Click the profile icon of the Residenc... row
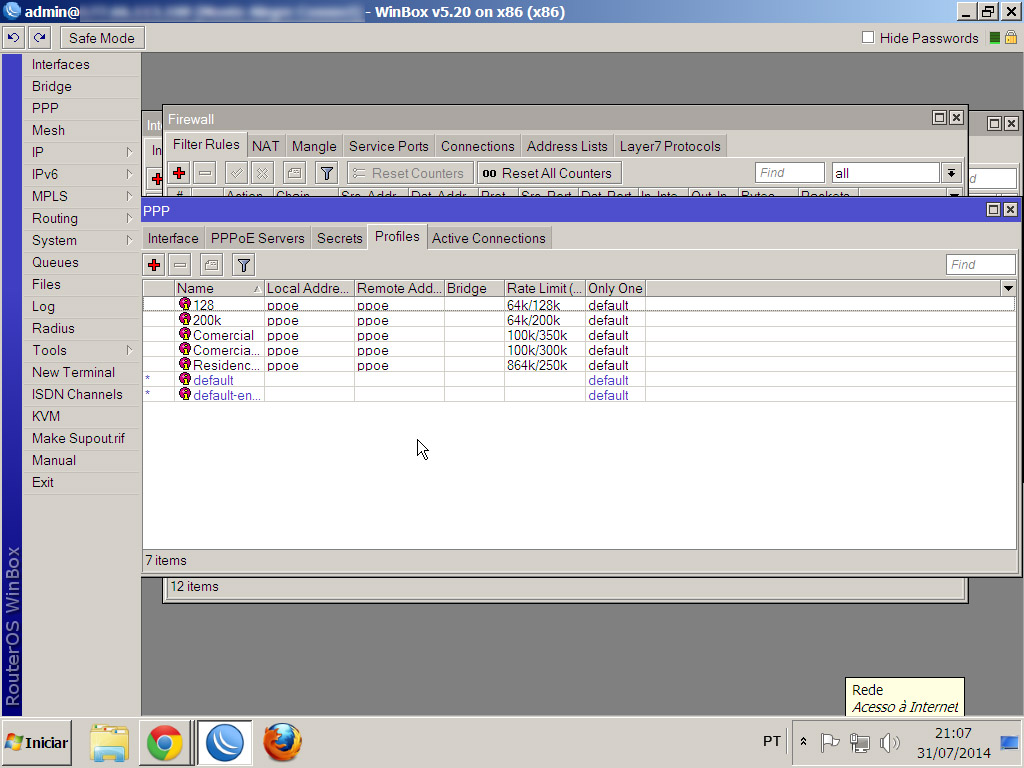 (185, 364)
